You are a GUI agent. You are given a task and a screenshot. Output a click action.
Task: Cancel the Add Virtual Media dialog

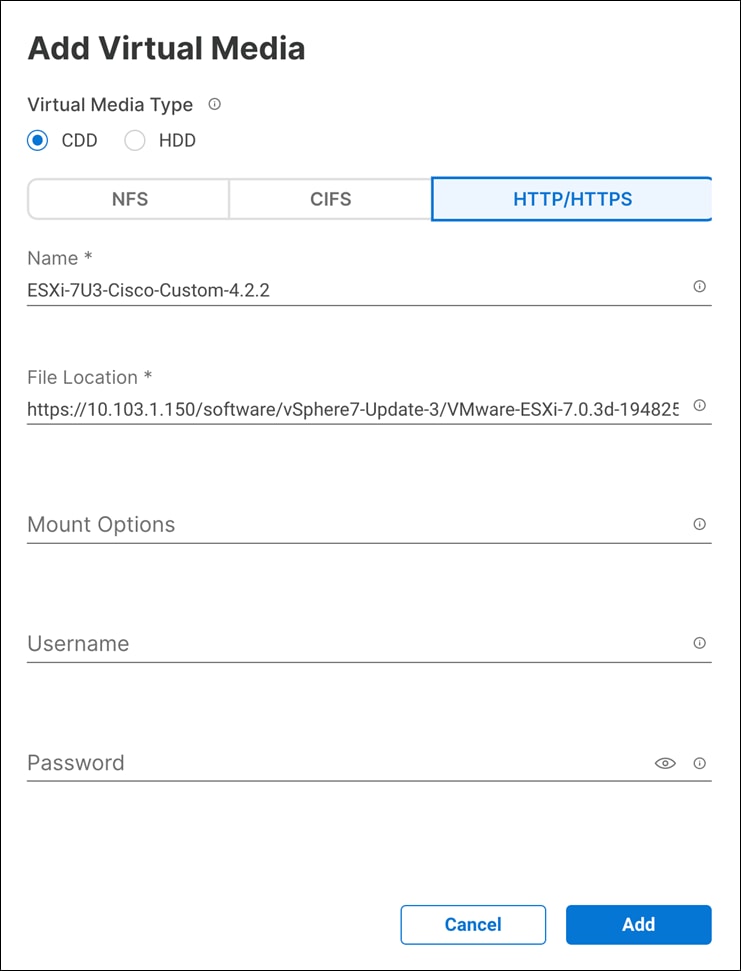pyautogui.click(x=473, y=924)
